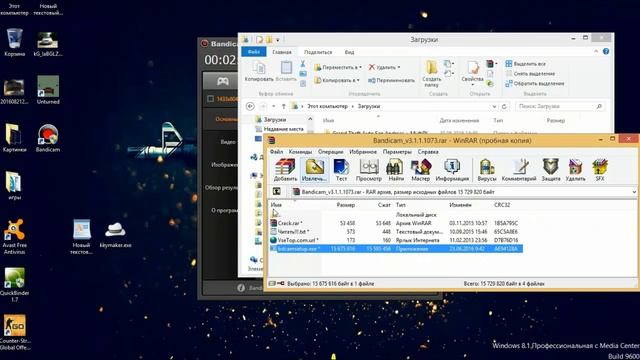Click the Добавить icon in WinRAR toolbar
Screen dimensions: 640x360
click(x=285, y=169)
